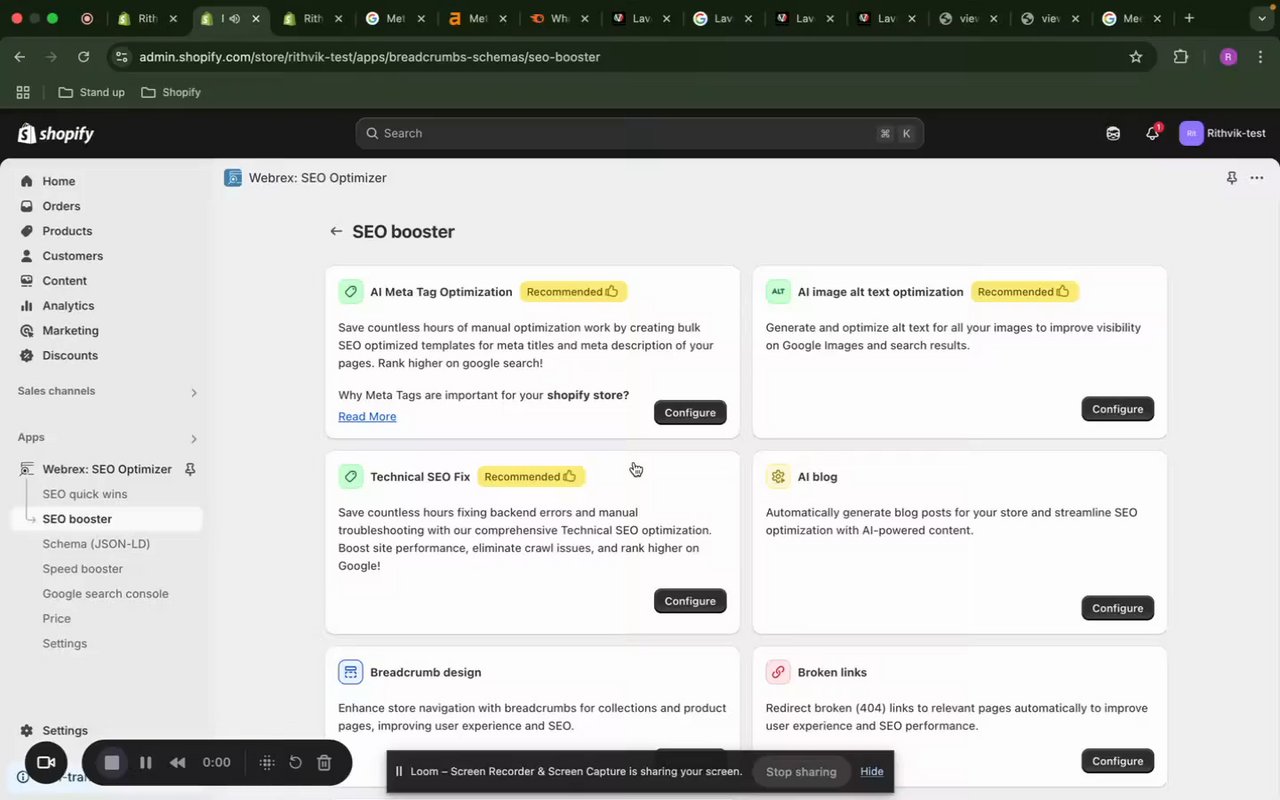This screenshot has height=800, width=1280.
Task: Click the Shopify Search field
Action: pos(640,133)
